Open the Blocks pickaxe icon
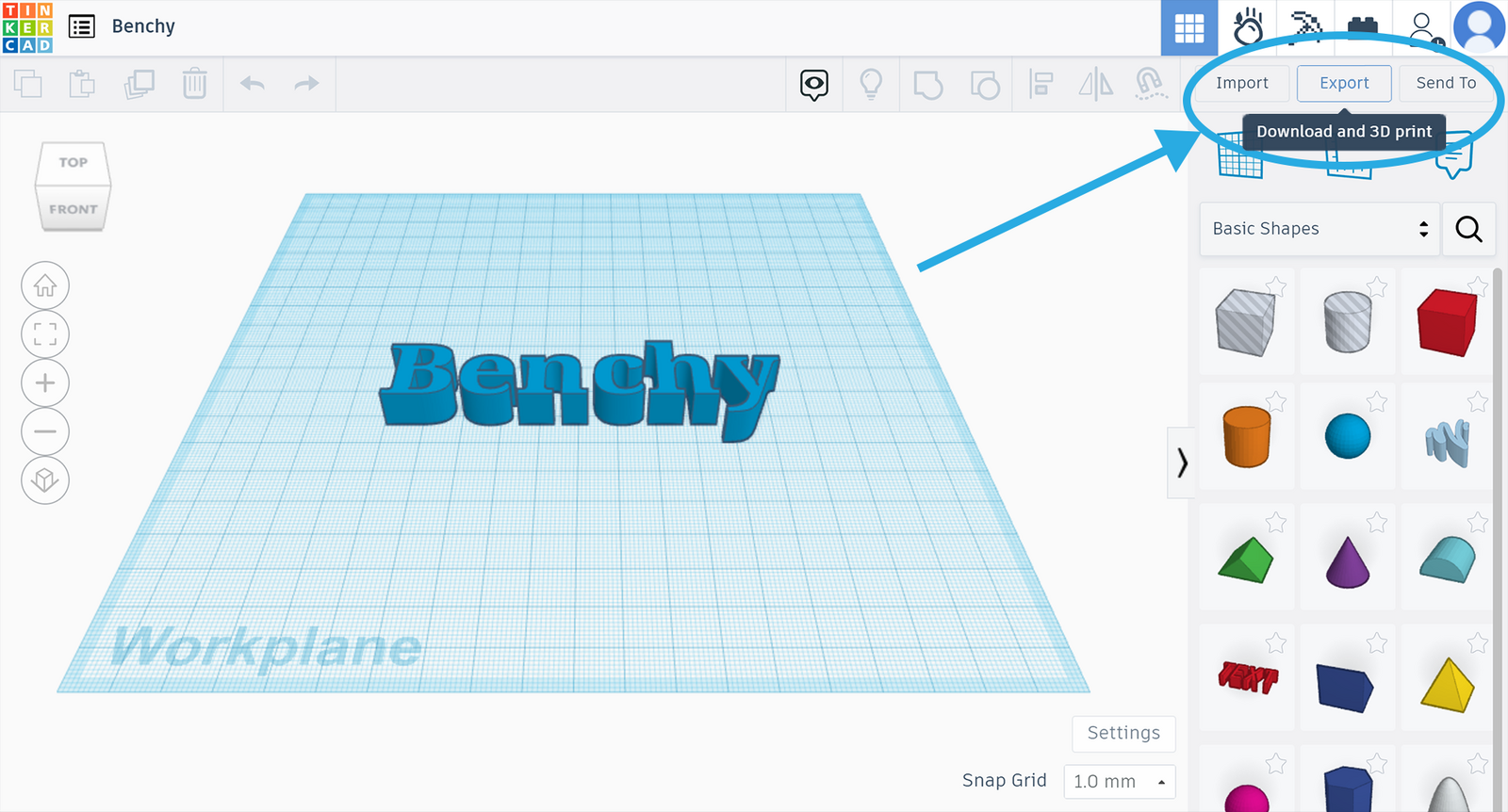Image resolution: width=1508 pixels, height=812 pixels. [x=1305, y=27]
